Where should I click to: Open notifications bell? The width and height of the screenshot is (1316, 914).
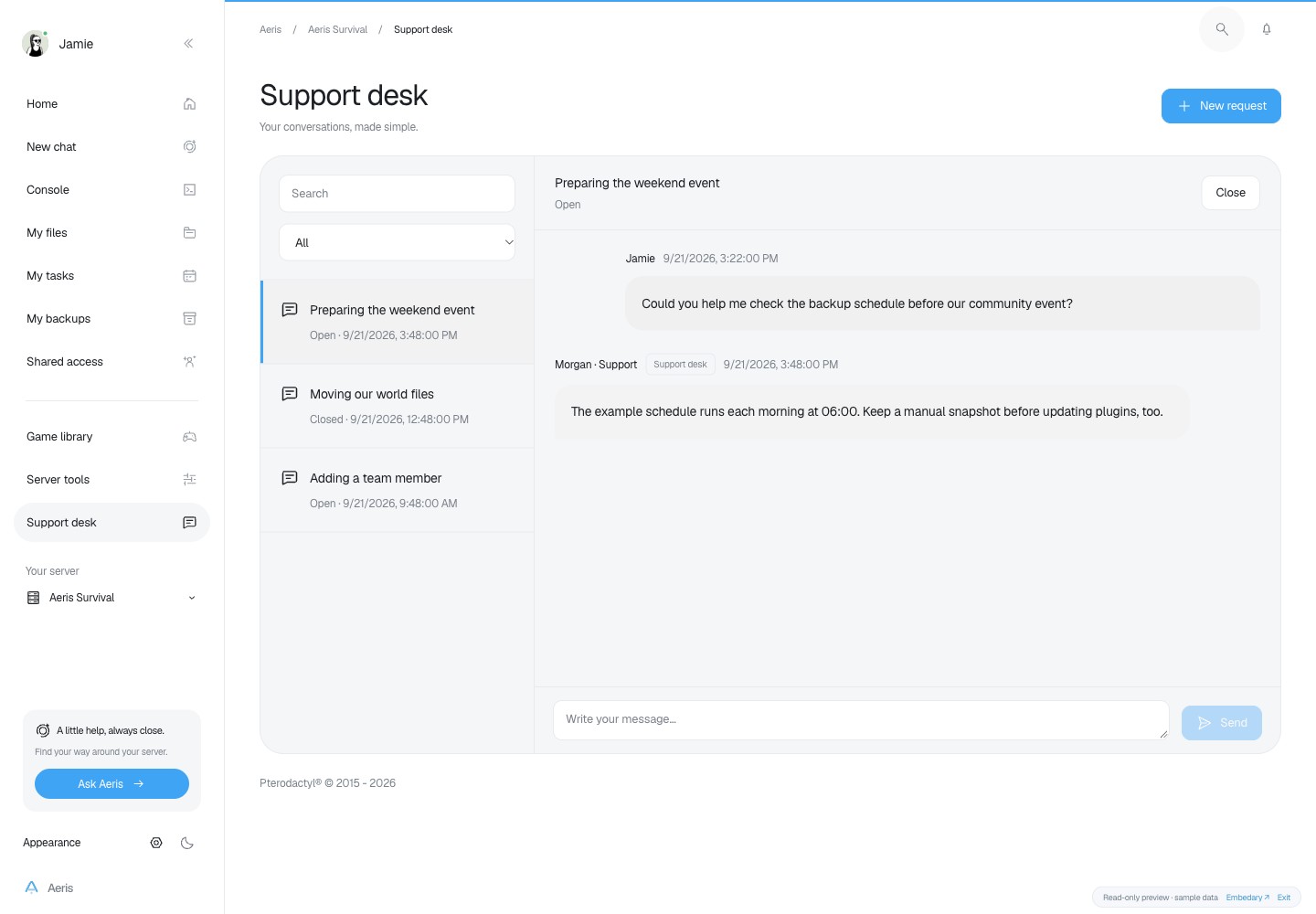tap(1267, 29)
